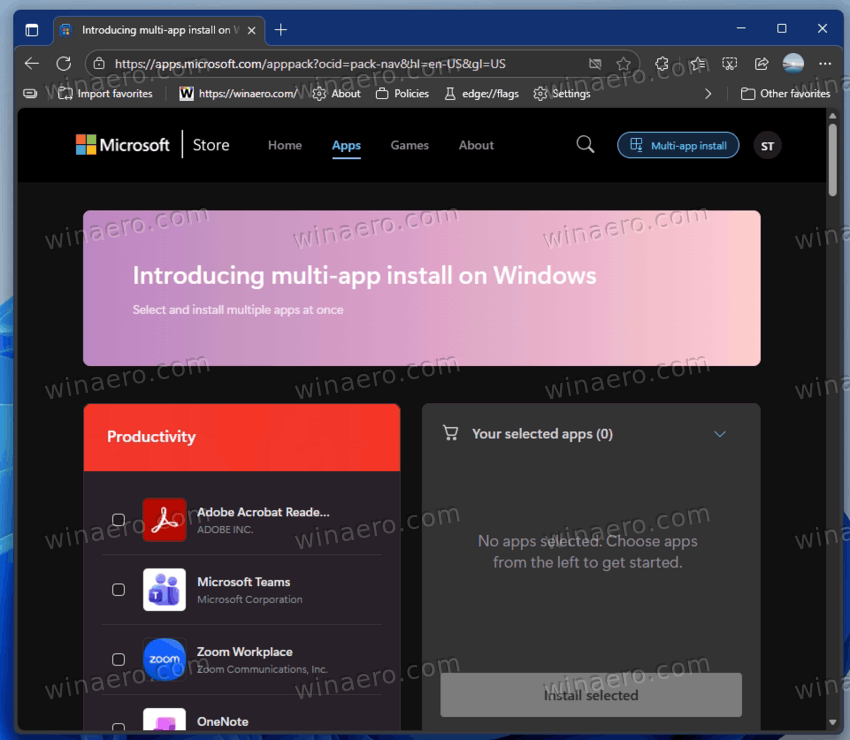Viewport: 850px width, 740px height.
Task: Switch to the Games tab
Action: coord(409,145)
